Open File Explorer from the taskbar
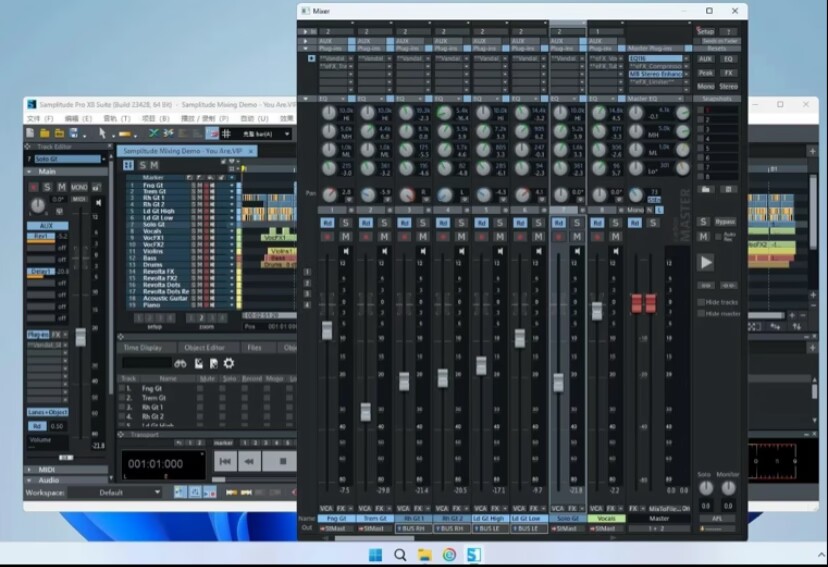 click(x=425, y=555)
